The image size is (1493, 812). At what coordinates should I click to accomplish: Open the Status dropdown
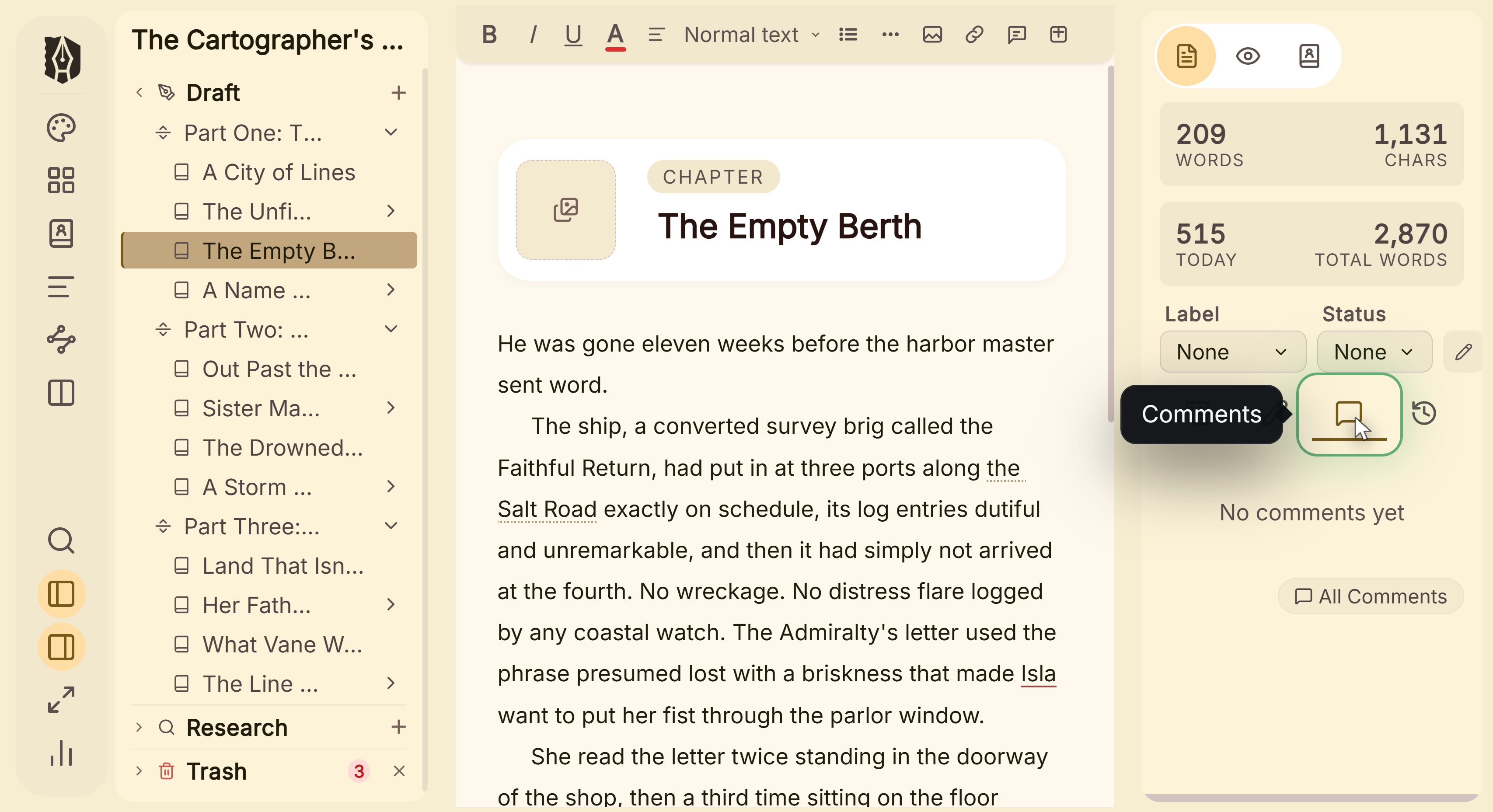pos(1374,352)
